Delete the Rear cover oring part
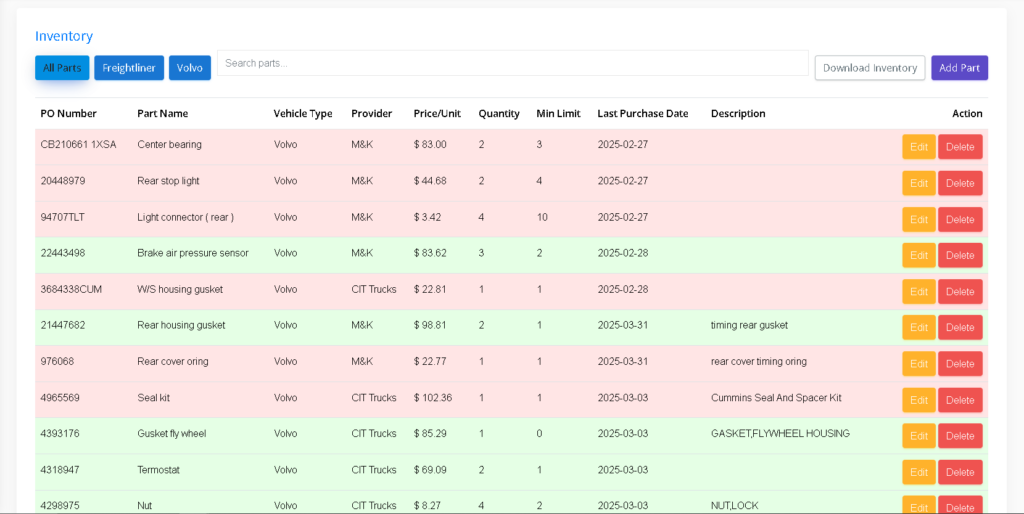The image size is (1024, 514). [960, 364]
